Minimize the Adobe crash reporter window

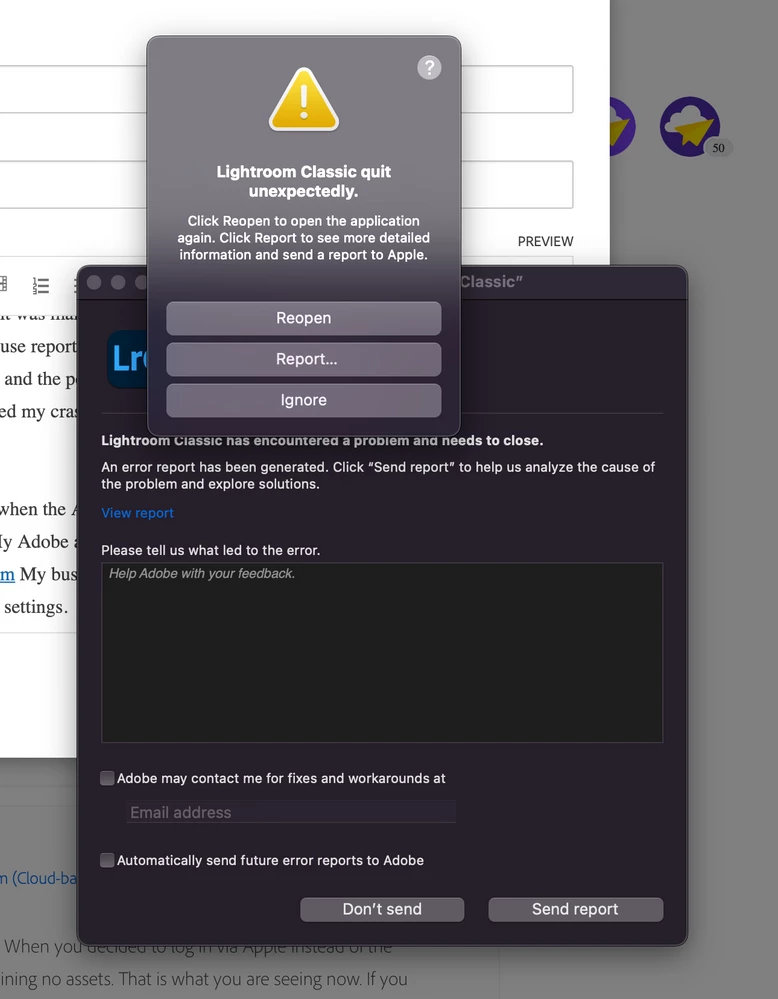click(x=118, y=282)
